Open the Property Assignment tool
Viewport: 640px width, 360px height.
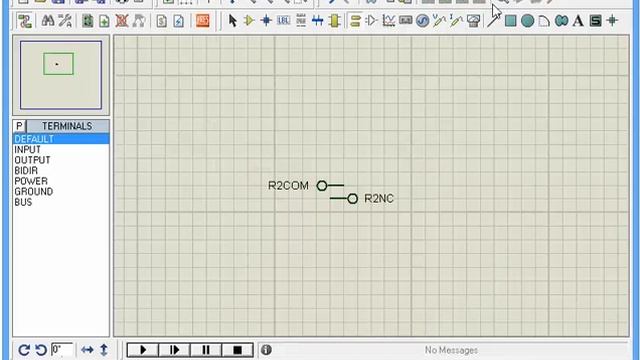64,20
